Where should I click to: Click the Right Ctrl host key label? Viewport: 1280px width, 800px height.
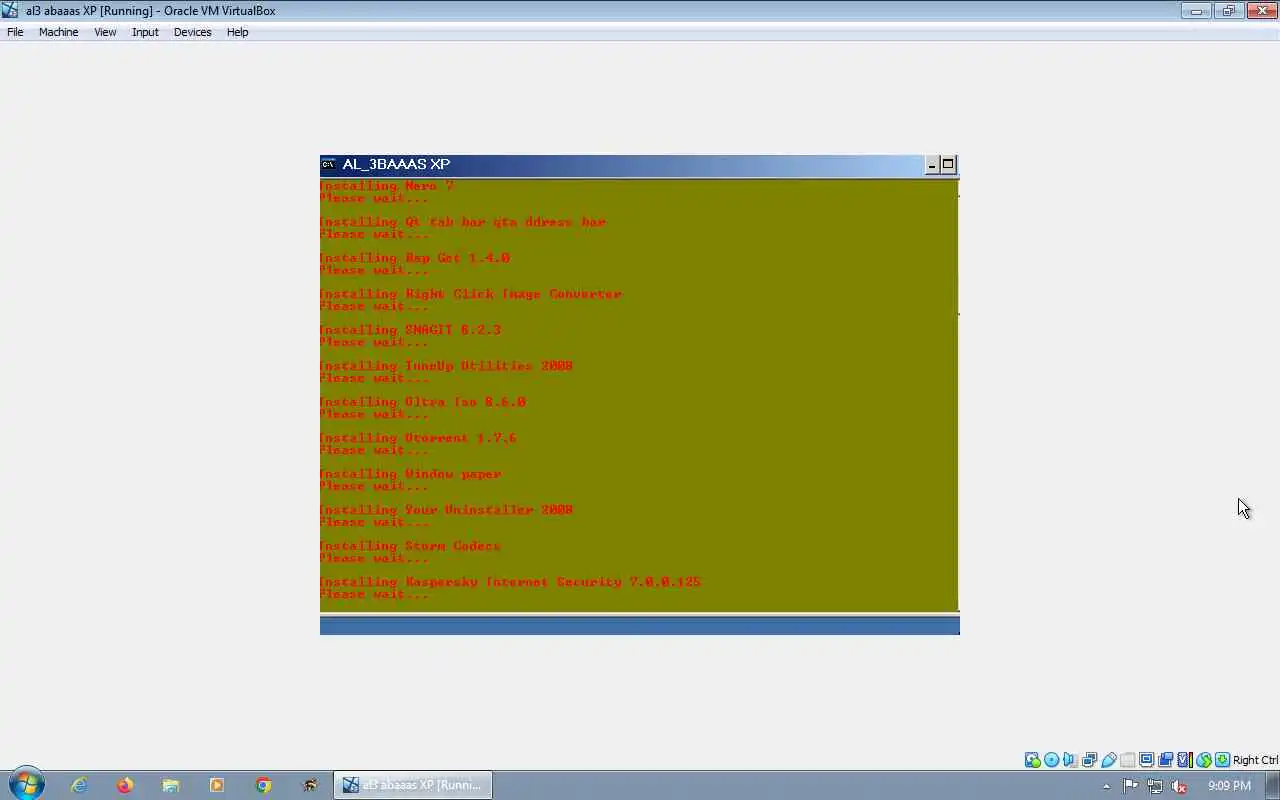coord(1256,760)
